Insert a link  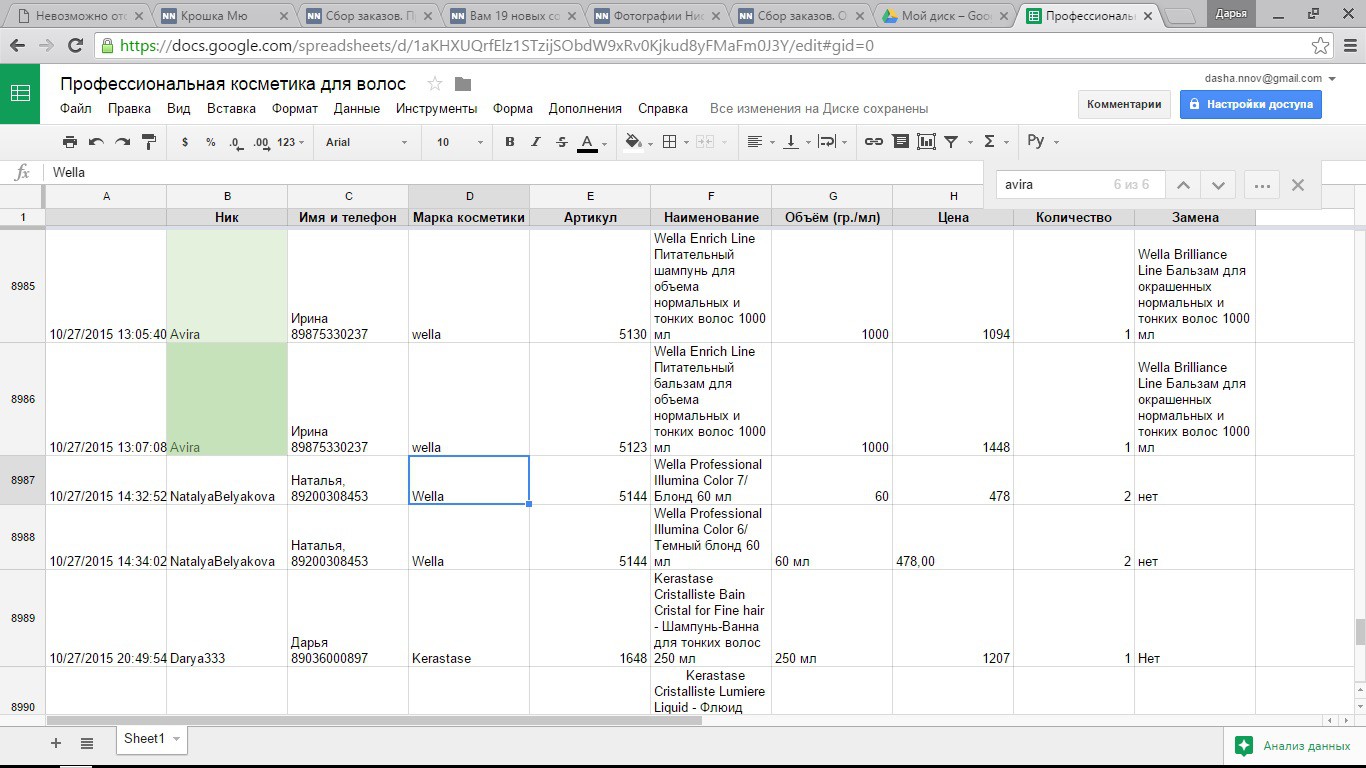pyautogui.click(x=874, y=142)
